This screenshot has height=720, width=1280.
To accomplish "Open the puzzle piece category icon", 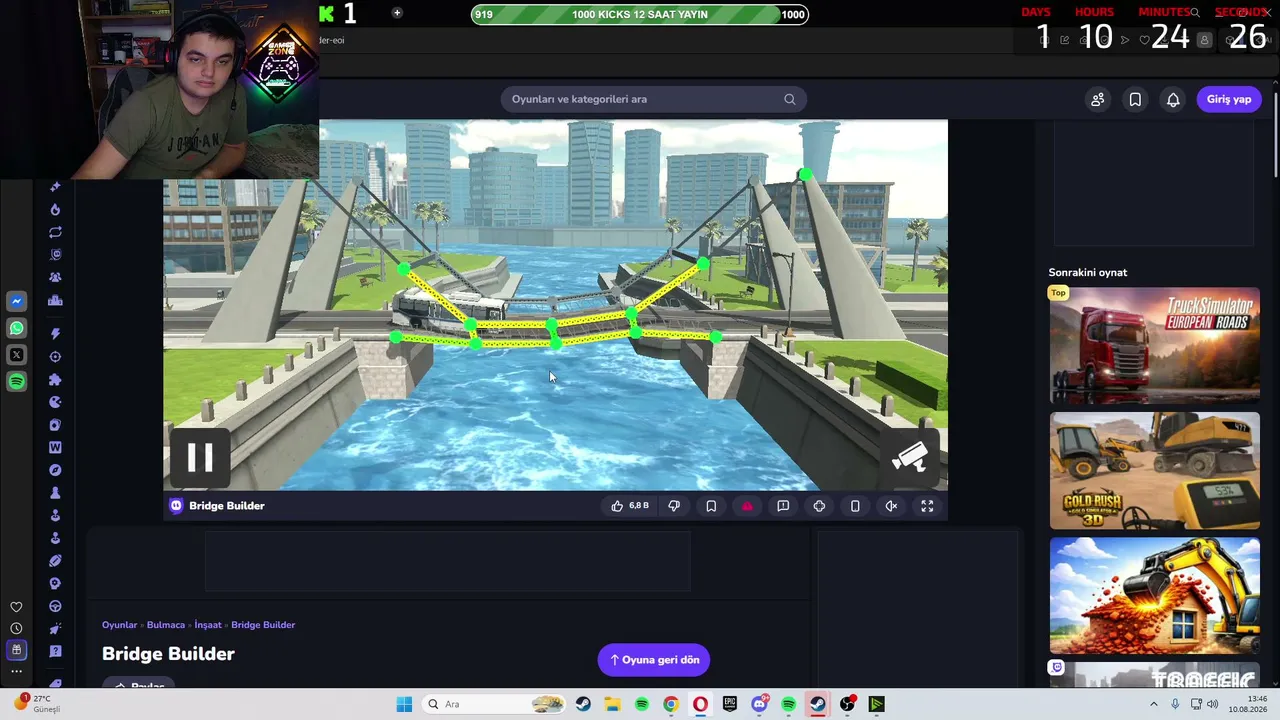I will click(55, 380).
